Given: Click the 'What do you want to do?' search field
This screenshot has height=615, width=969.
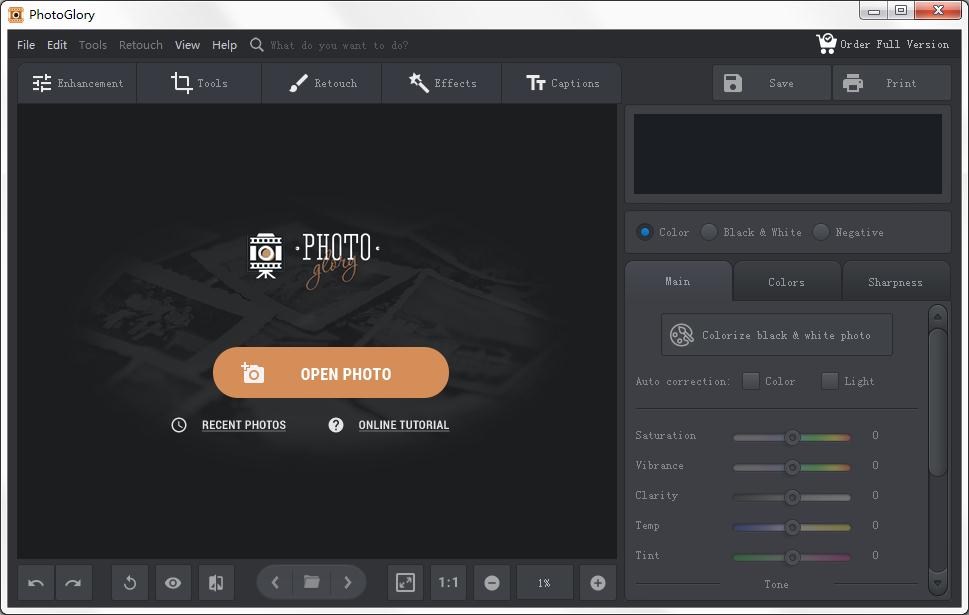Looking at the screenshot, I should pyautogui.click(x=339, y=45).
